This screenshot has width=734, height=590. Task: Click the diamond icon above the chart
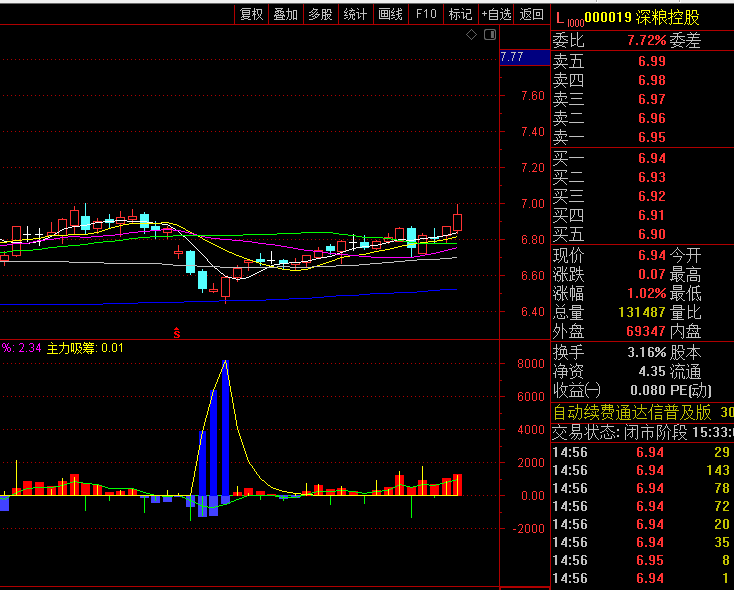coord(471,35)
